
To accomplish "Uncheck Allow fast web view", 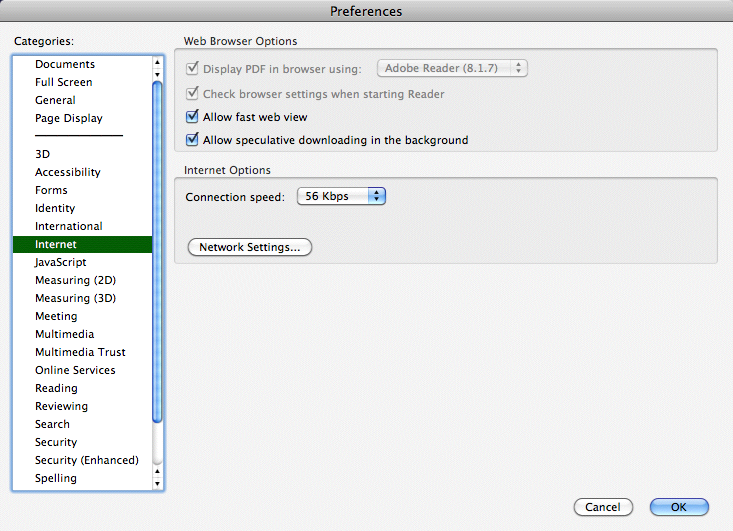I will coord(192,116).
